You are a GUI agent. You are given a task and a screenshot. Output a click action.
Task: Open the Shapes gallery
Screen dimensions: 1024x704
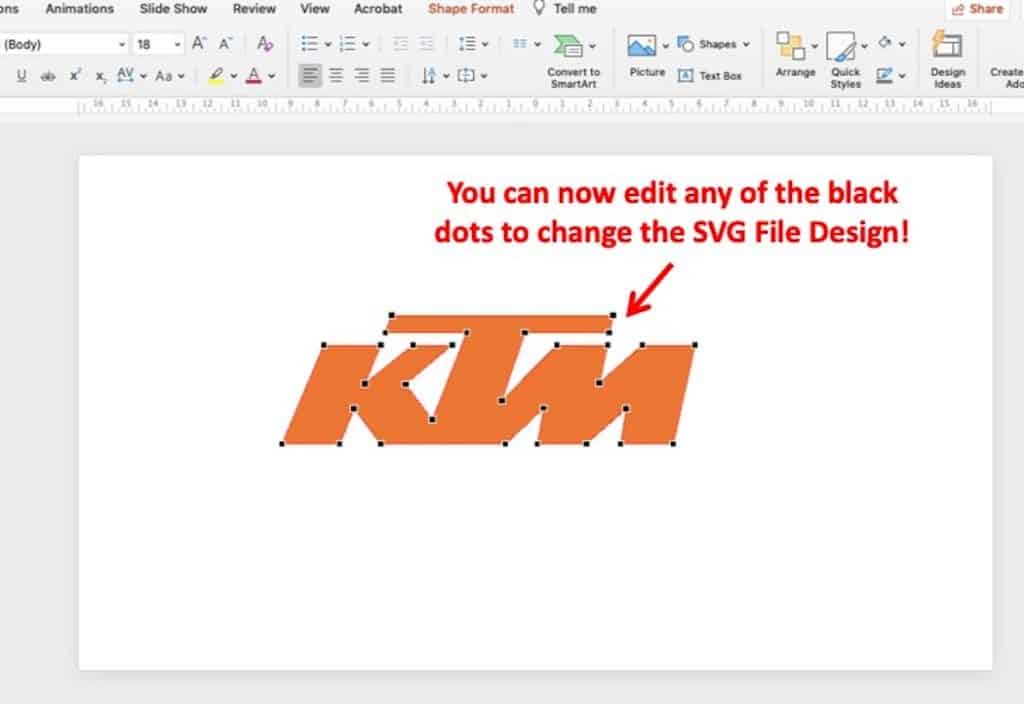[x=712, y=44]
